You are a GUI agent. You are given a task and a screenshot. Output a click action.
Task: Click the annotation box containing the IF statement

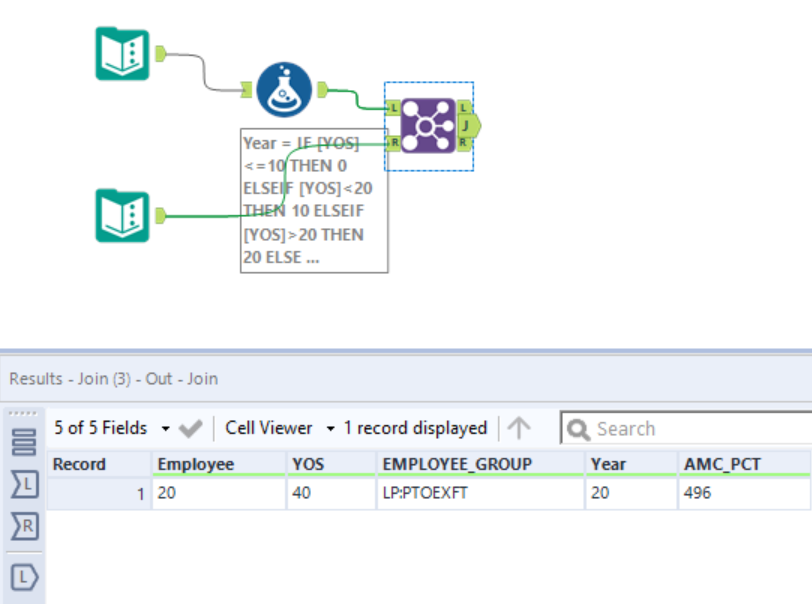tap(313, 200)
